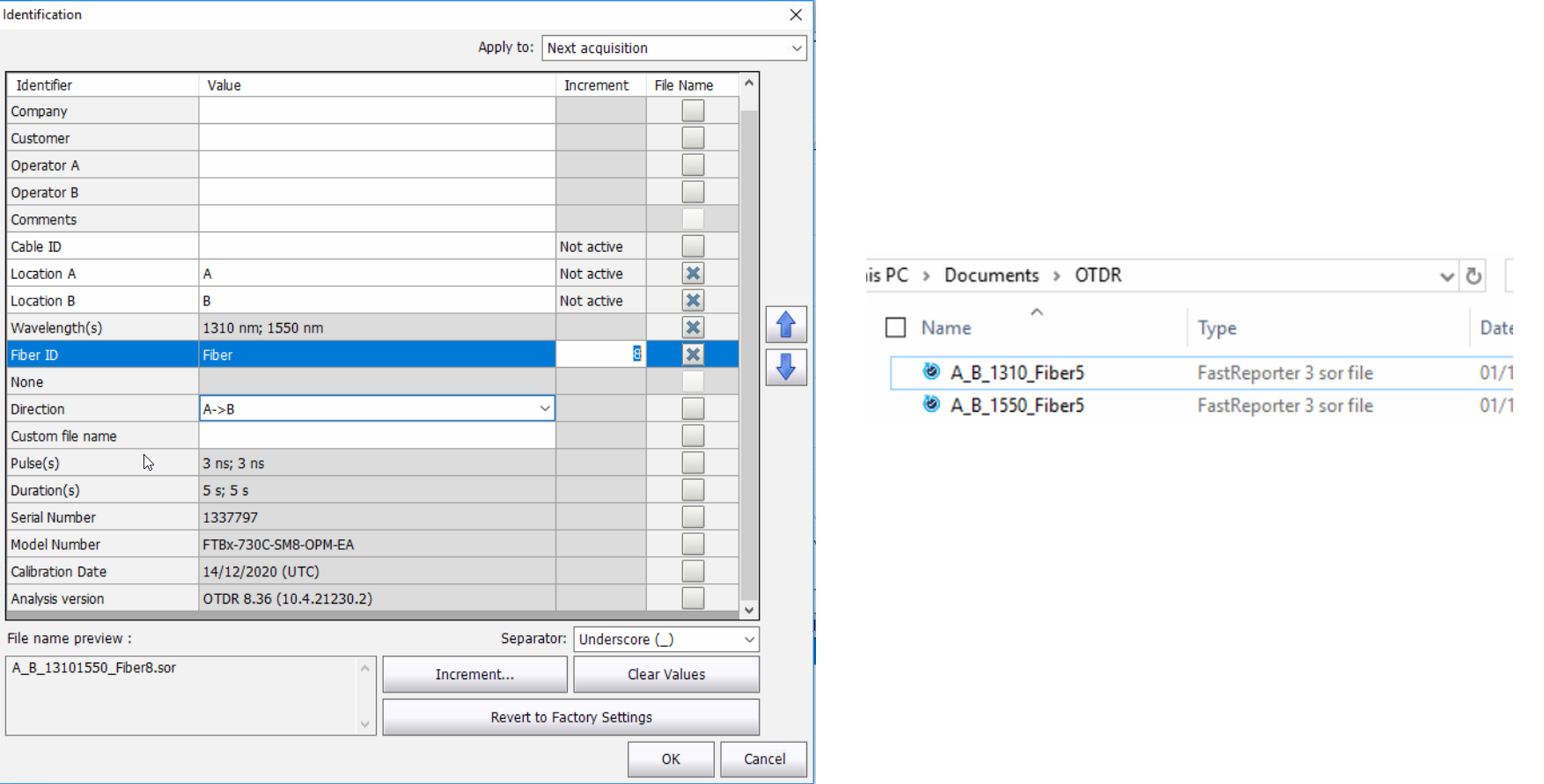Toggle File Name checkbox for Serial Number
Image resolution: width=1544 pixels, height=784 pixels.
[693, 517]
